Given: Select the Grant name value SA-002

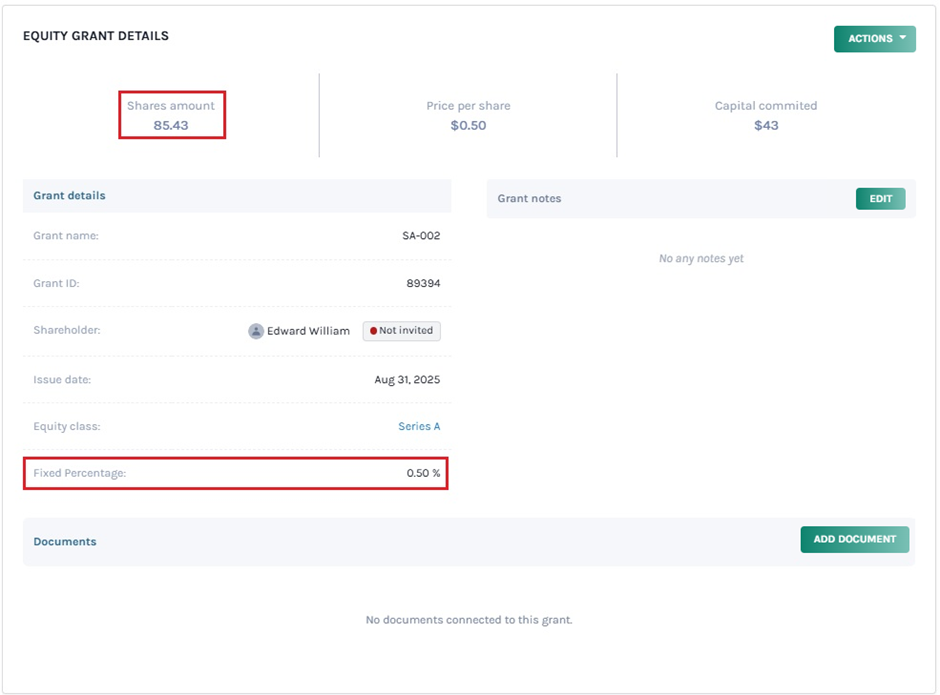Looking at the screenshot, I should coord(421,236).
